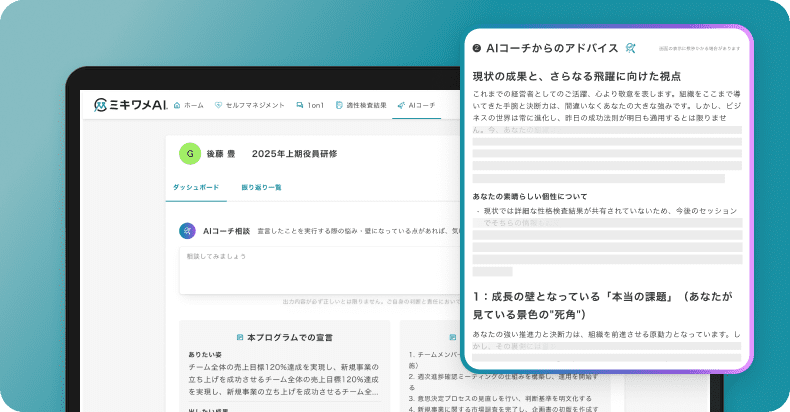
Task: Click the あなたの素晴らしい個性について subheading
Action: [x=530, y=196]
